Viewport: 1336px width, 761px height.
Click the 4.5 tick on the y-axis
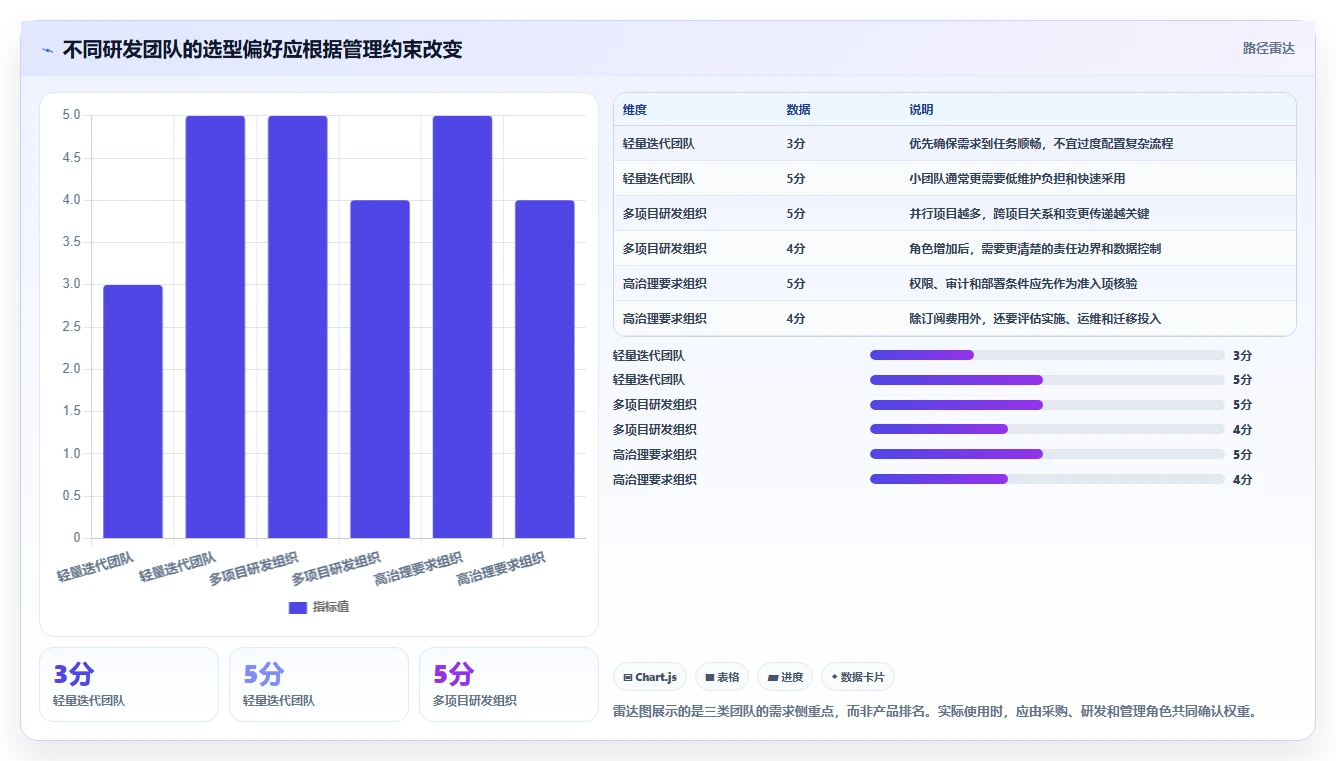click(71, 158)
